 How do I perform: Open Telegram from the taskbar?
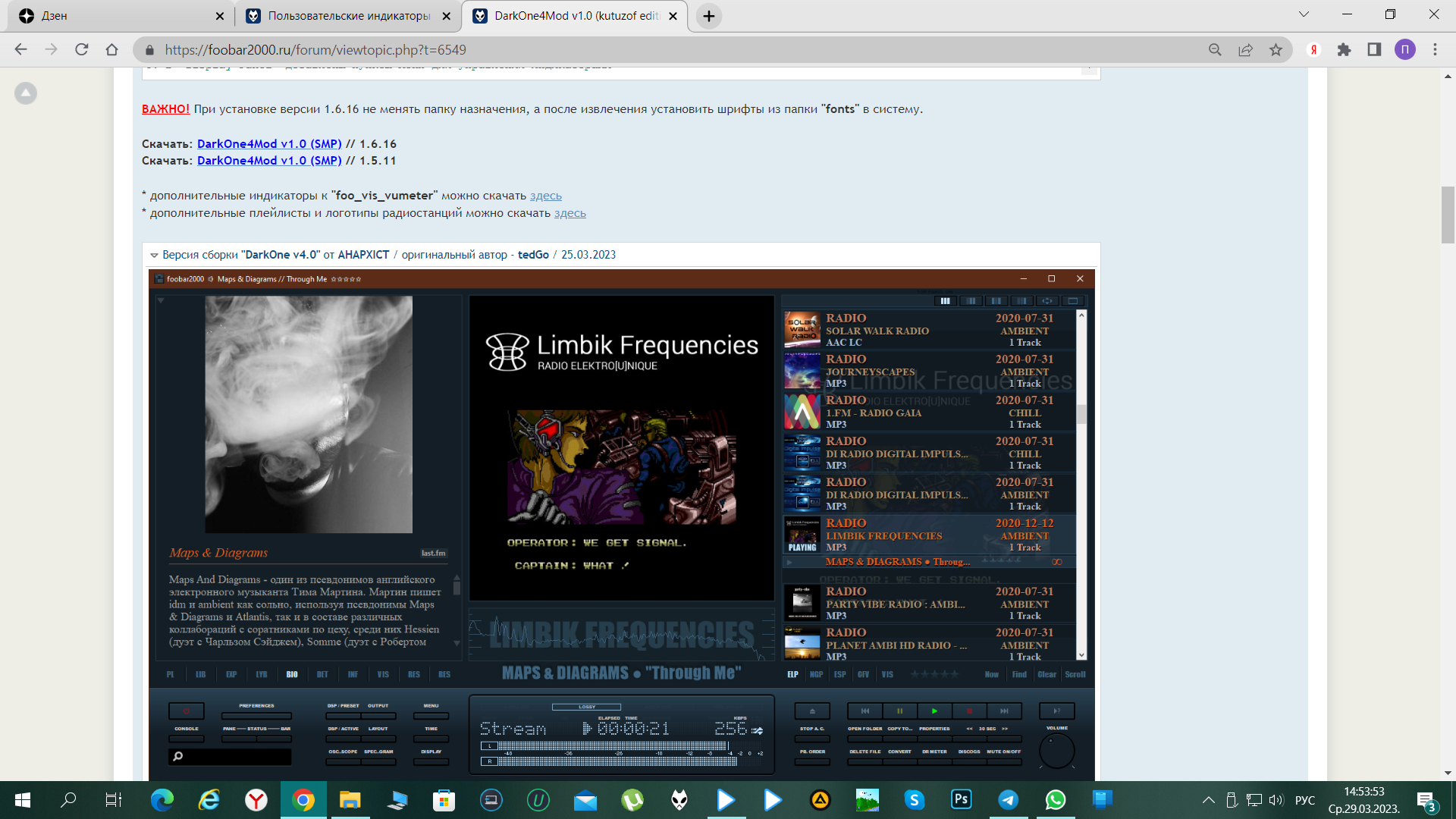tap(1008, 799)
